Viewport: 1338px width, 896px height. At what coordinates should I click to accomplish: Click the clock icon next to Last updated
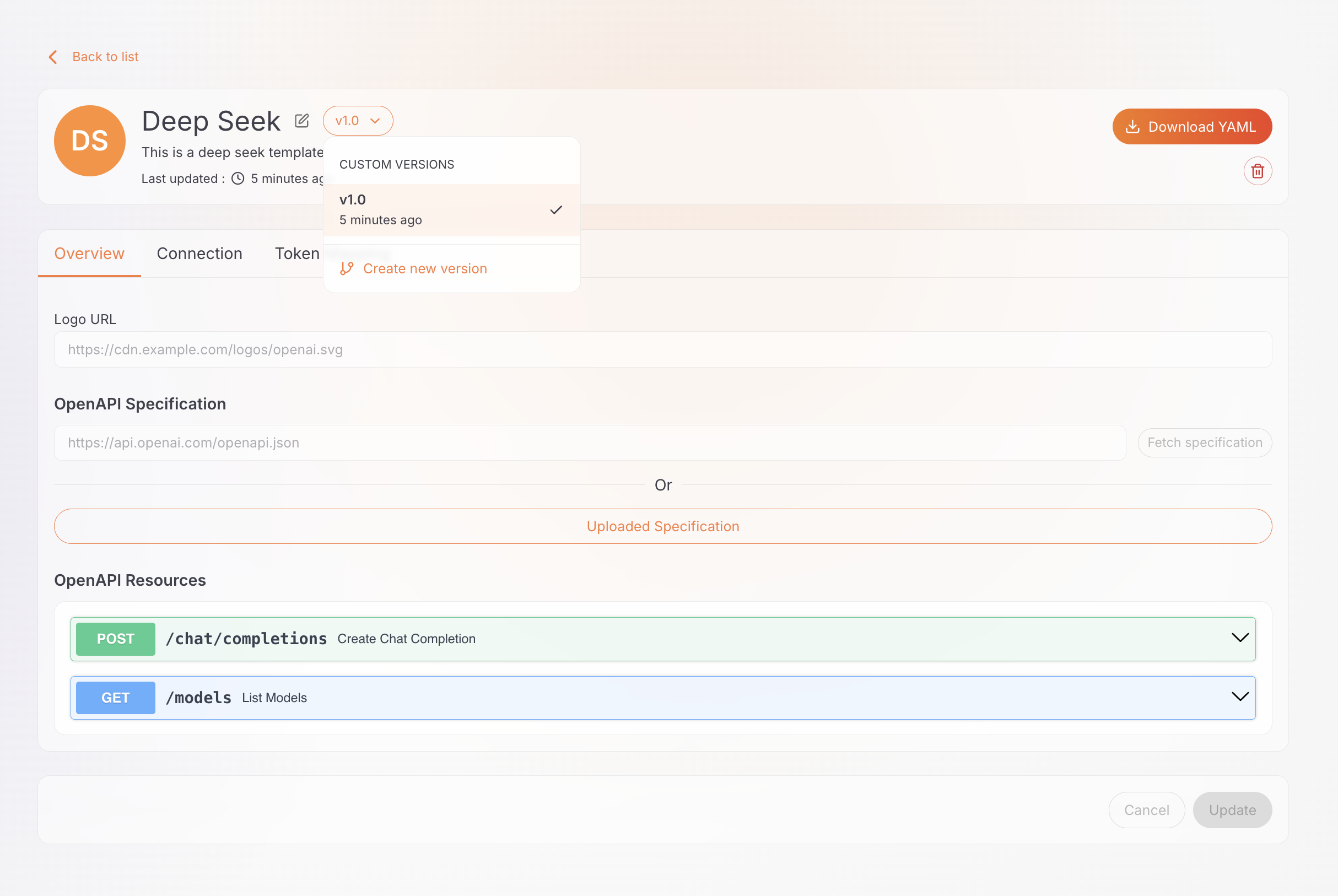tap(238, 179)
